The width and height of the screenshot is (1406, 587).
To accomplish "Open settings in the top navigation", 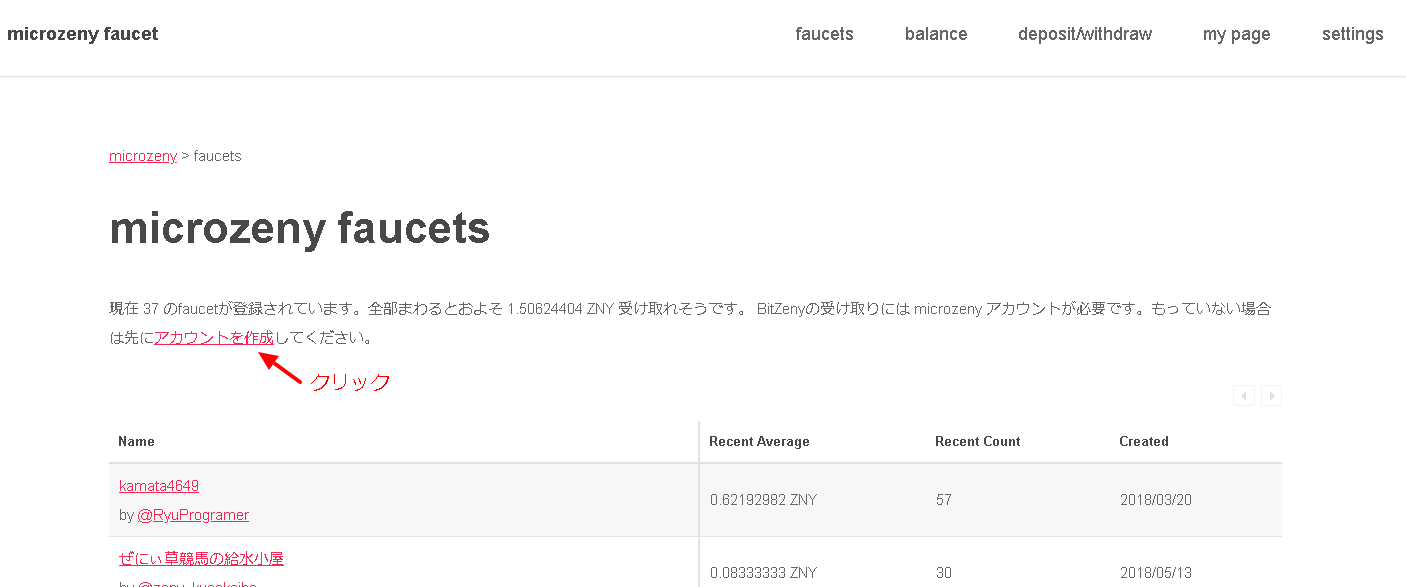I will coord(1352,34).
